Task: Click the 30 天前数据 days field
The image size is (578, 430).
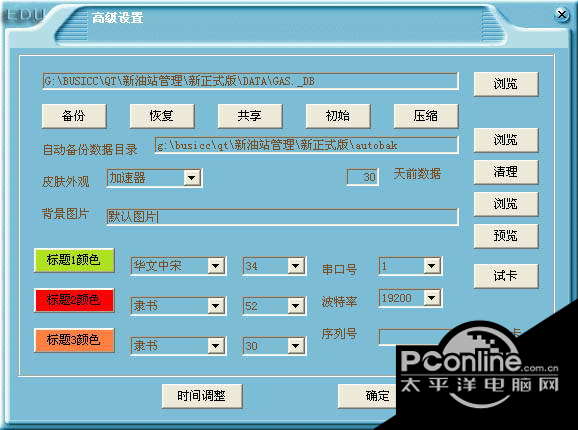Action: pos(363,177)
